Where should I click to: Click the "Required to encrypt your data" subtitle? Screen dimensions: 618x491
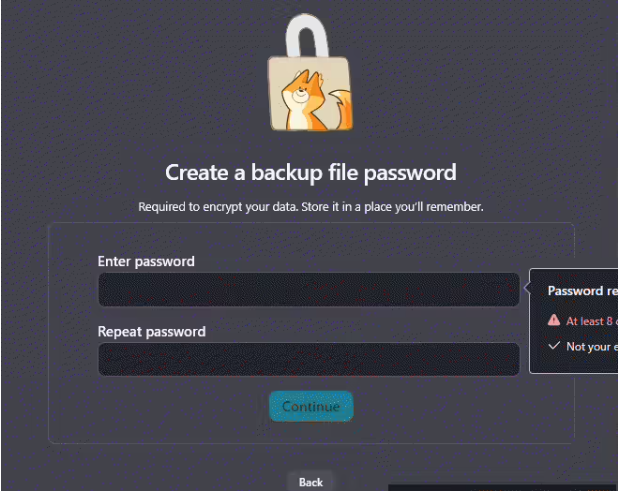point(310,207)
